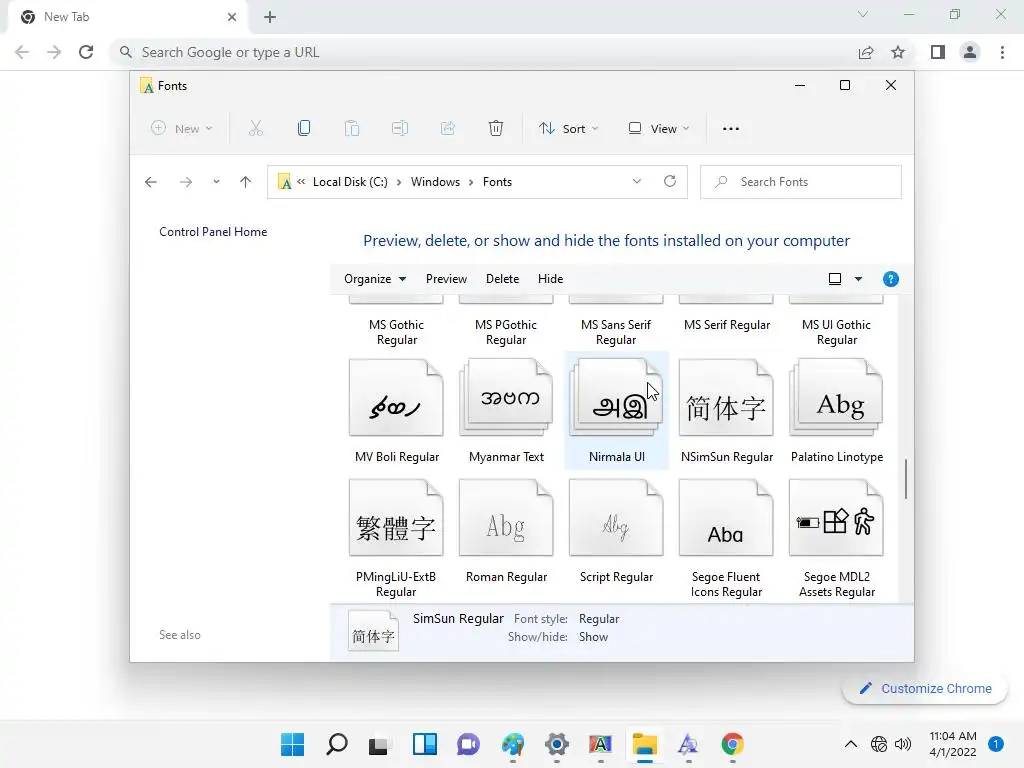The width and height of the screenshot is (1024, 768).
Task: Click the Copy icon in Fonts toolbar
Action: click(x=304, y=129)
